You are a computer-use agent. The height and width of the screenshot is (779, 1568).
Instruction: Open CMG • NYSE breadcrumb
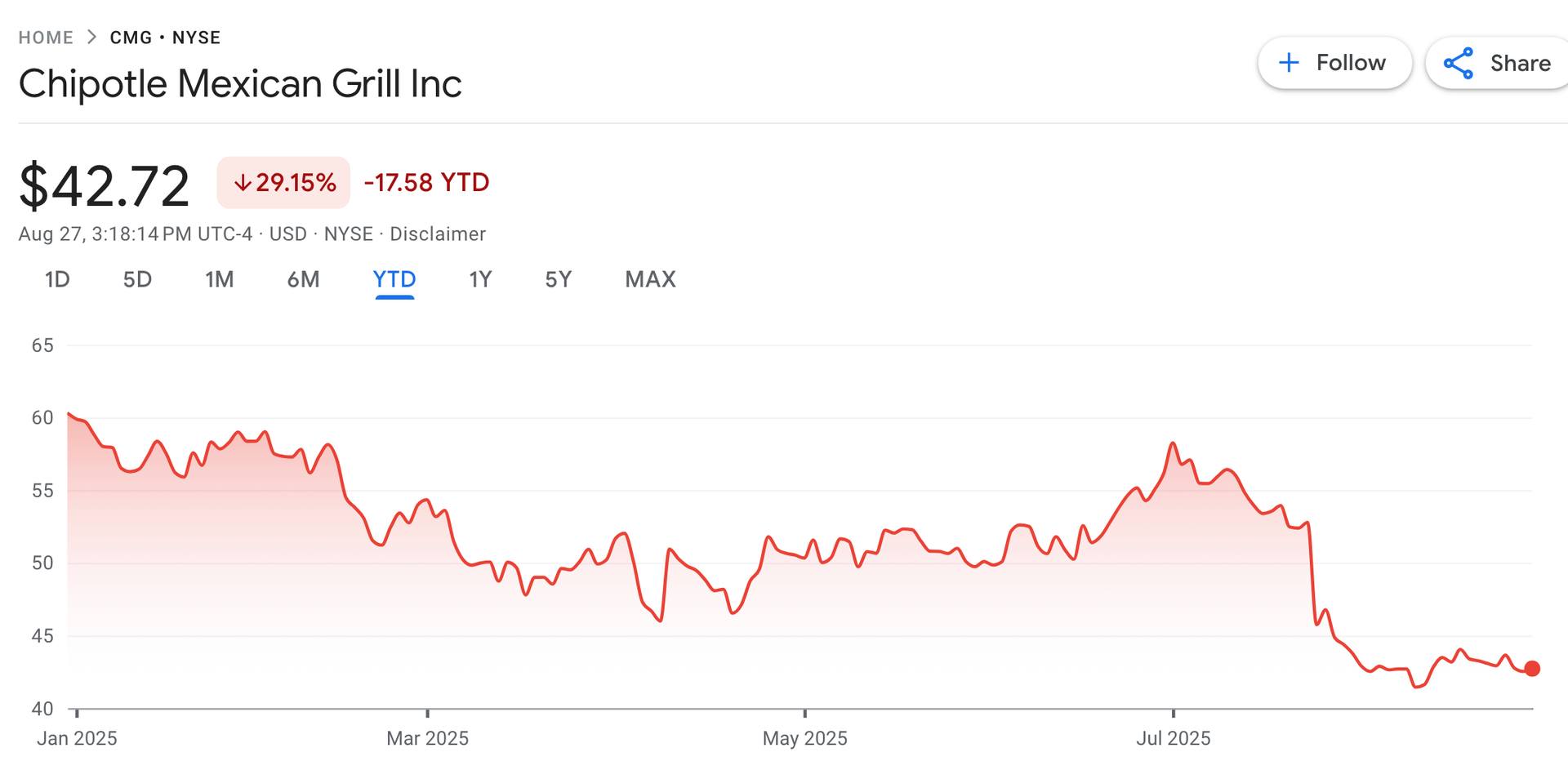tap(165, 38)
